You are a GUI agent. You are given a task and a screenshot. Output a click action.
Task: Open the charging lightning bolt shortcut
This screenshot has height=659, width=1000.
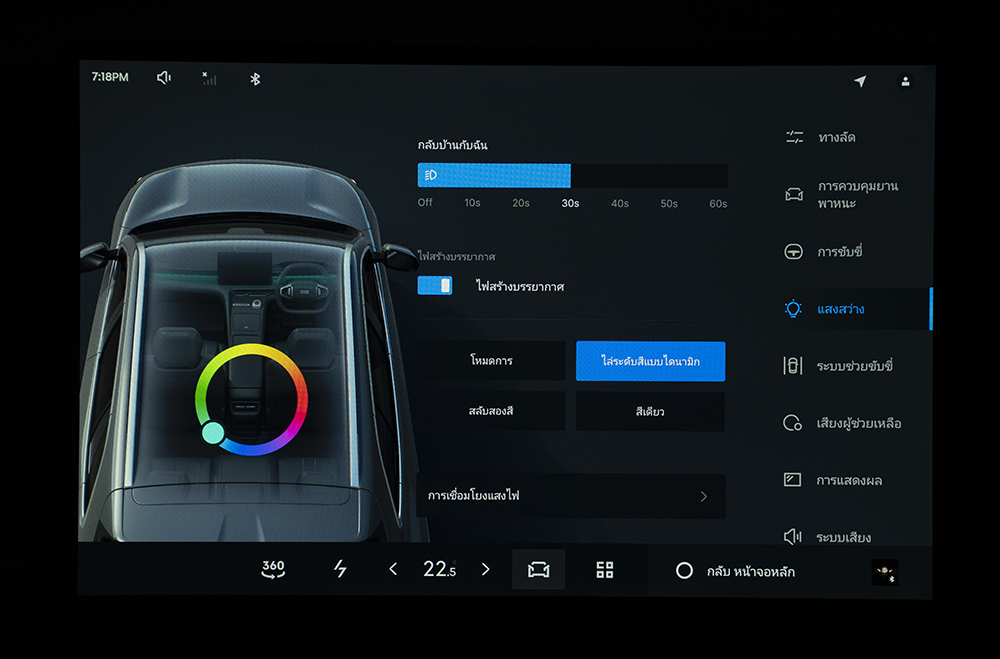click(x=341, y=568)
